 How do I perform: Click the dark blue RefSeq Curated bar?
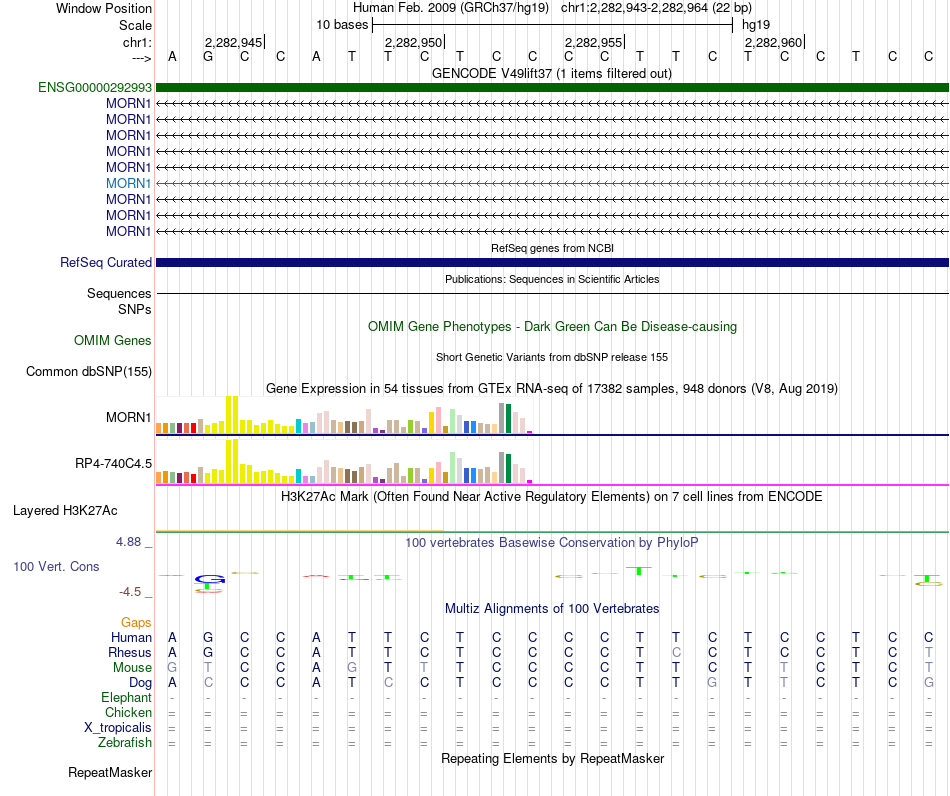[x=552, y=262]
